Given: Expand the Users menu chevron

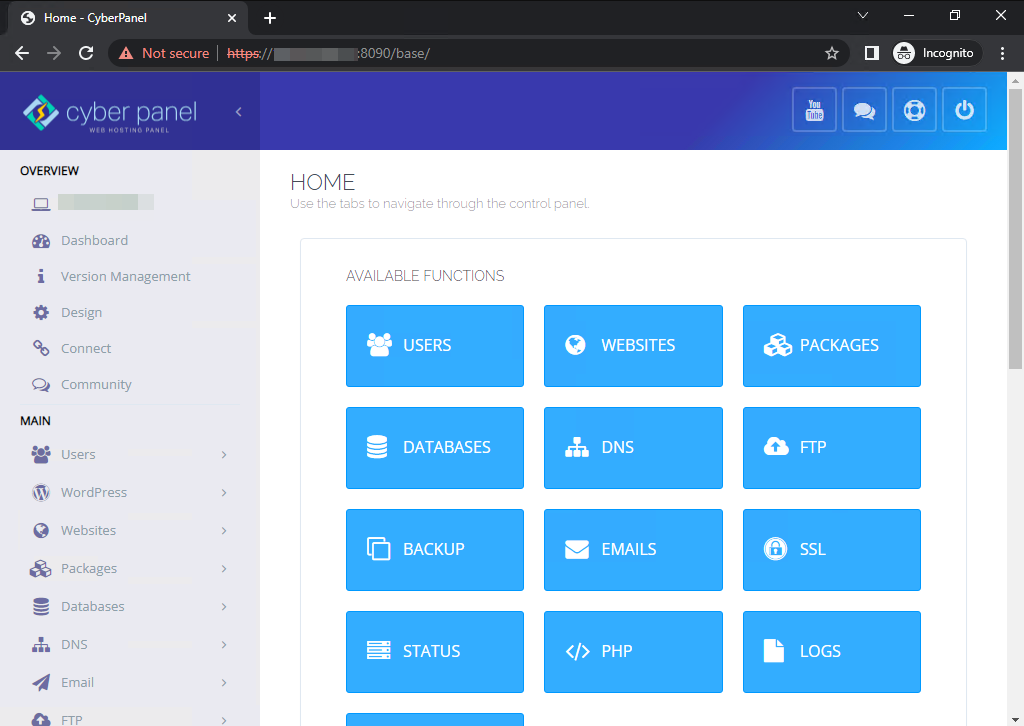Looking at the screenshot, I should pyautogui.click(x=224, y=454).
